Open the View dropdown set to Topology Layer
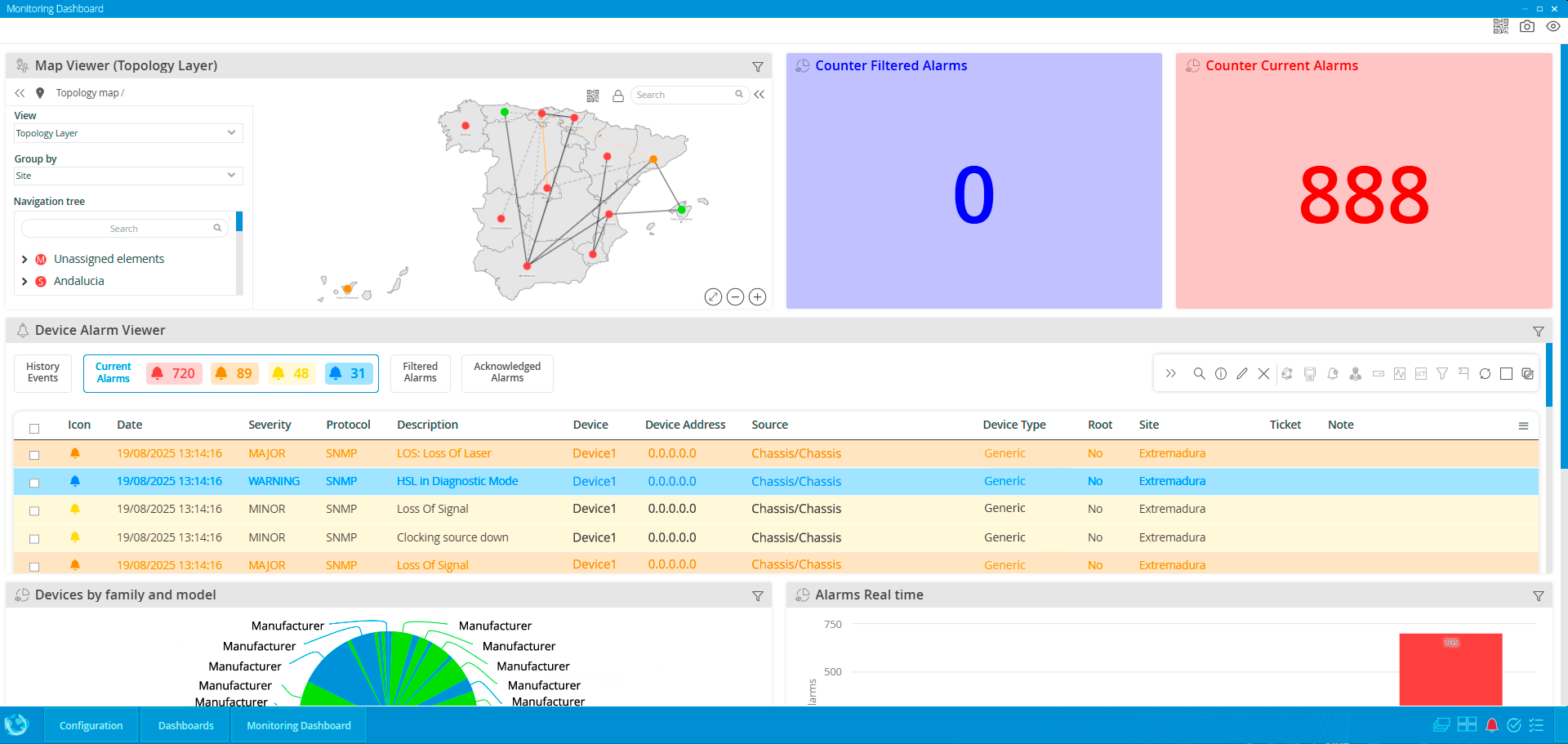Screen dimensions: 1568x744 pyautogui.click(x=128, y=133)
